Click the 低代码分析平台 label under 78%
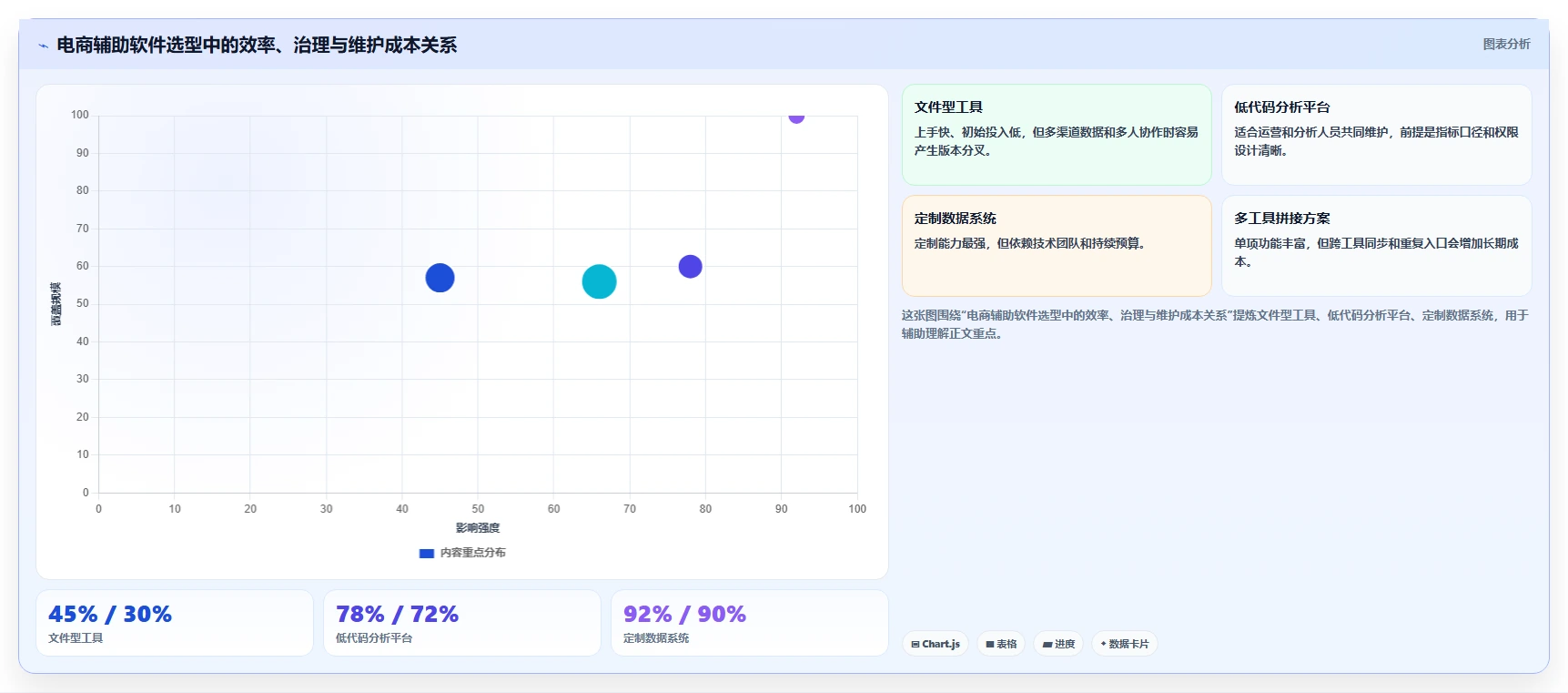 (374, 638)
